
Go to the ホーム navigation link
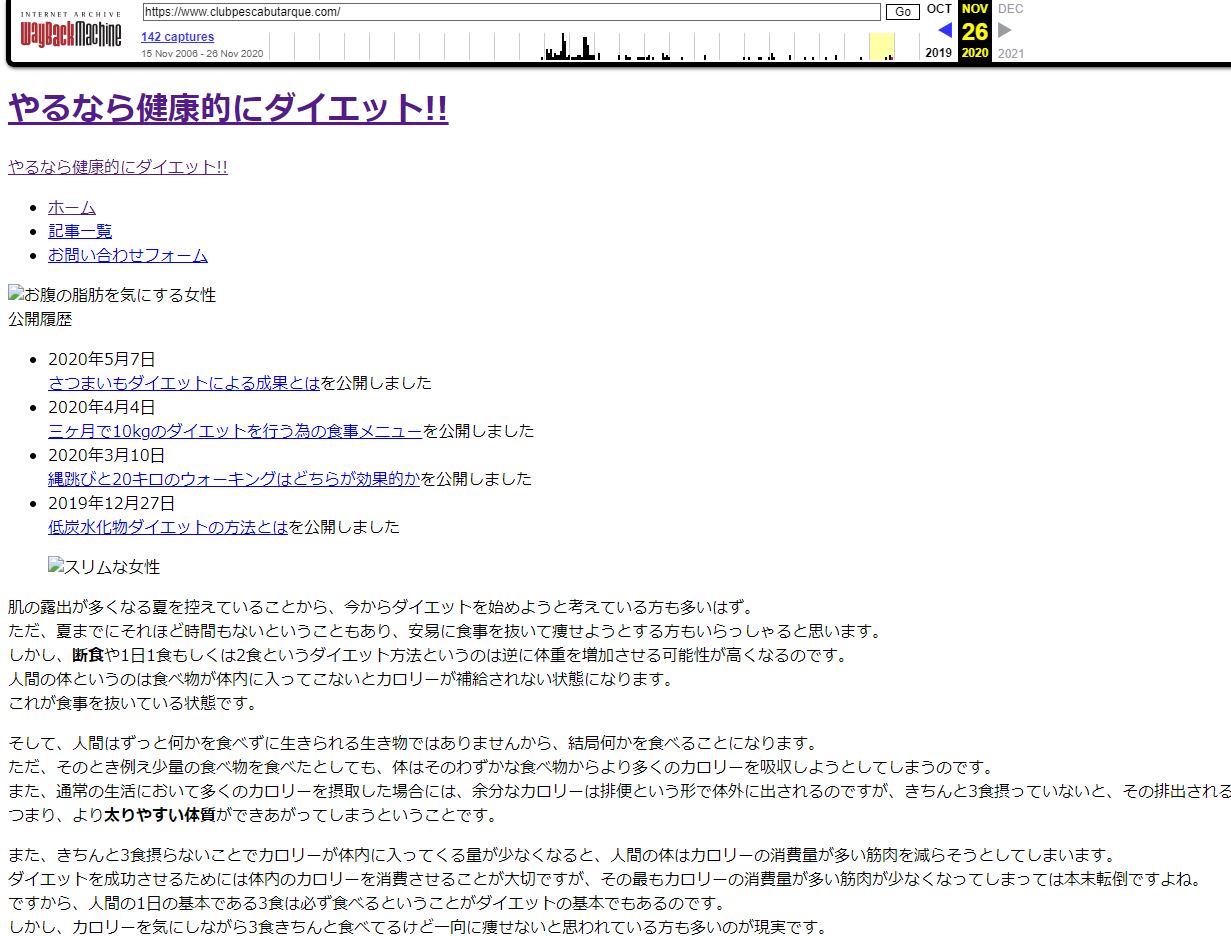[x=72, y=207]
